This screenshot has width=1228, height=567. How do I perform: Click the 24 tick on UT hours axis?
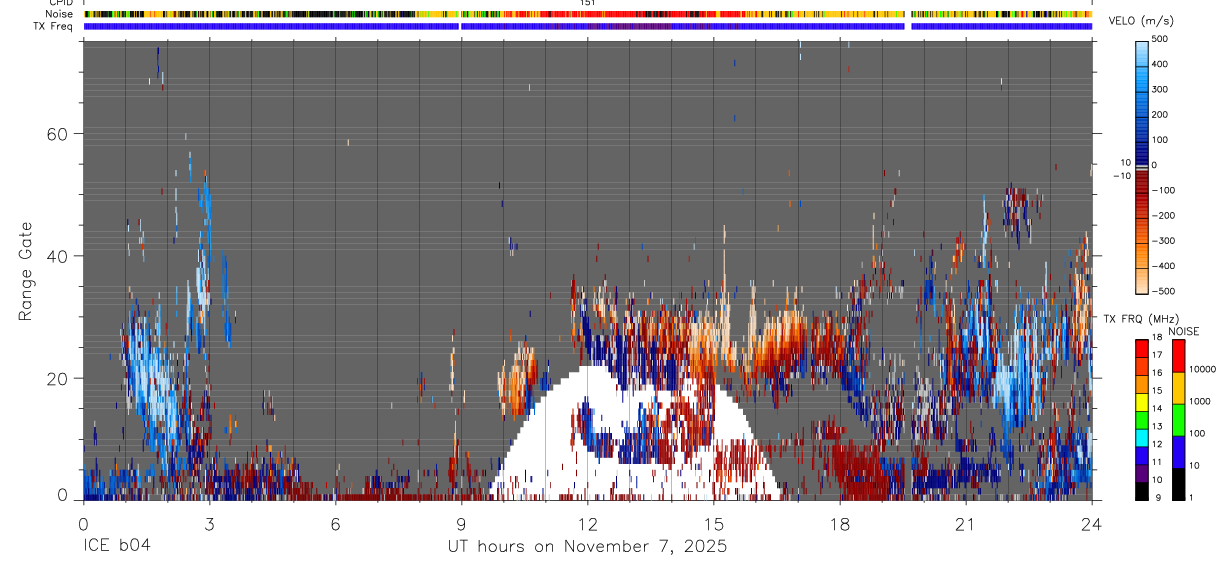(1092, 523)
